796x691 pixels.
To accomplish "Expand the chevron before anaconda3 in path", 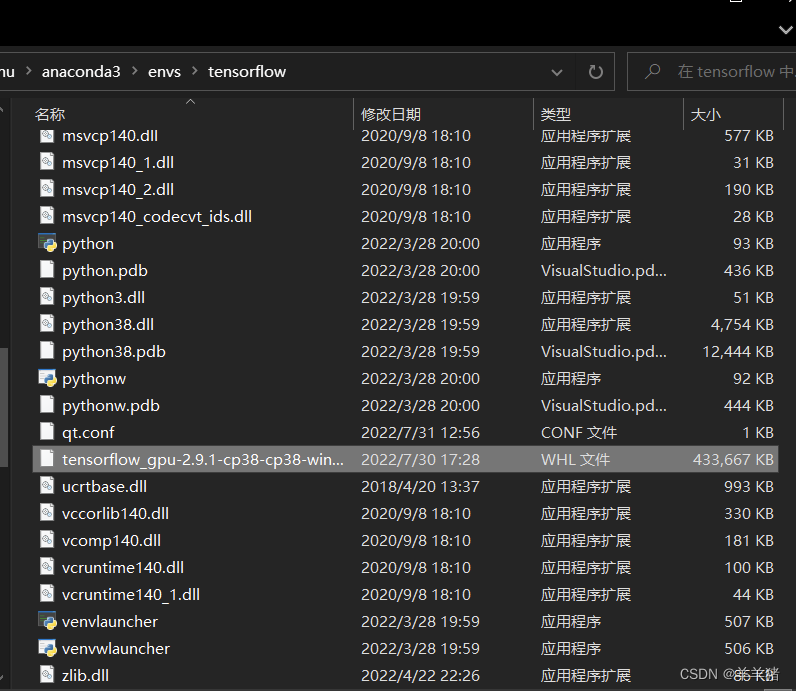I will pyautogui.click(x=28, y=72).
